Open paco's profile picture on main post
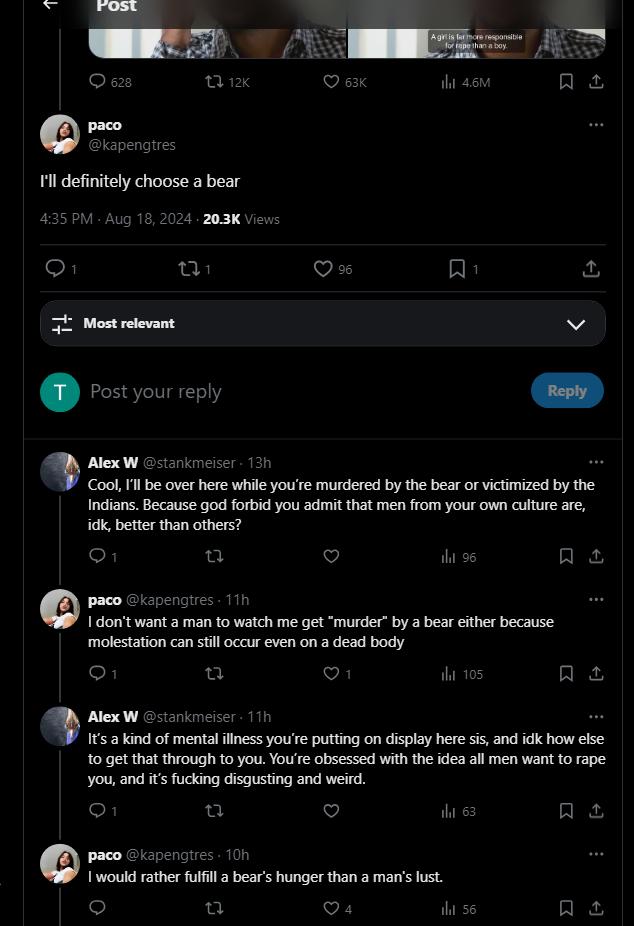The image size is (634, 926). pos(60,135)
